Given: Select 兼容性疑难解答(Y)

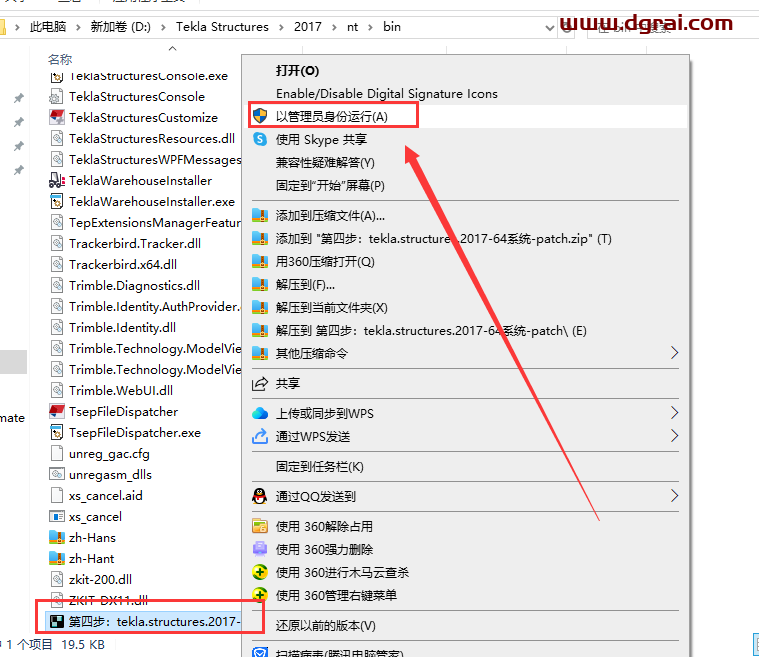Looking at the screenshot, I should pyautogui.click(x=325, y=163).
